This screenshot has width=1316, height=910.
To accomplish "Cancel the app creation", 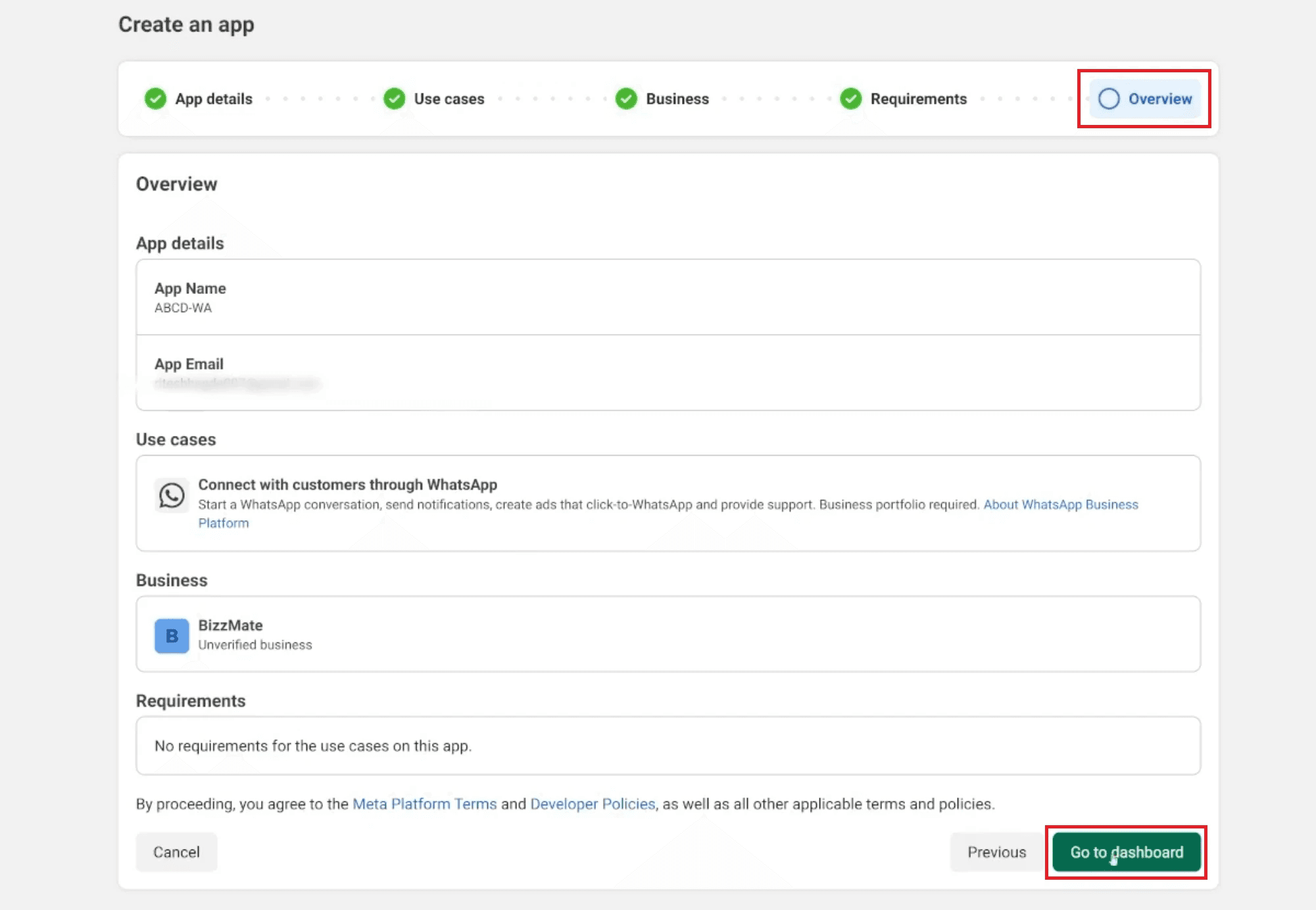I will tap(176, 852).
